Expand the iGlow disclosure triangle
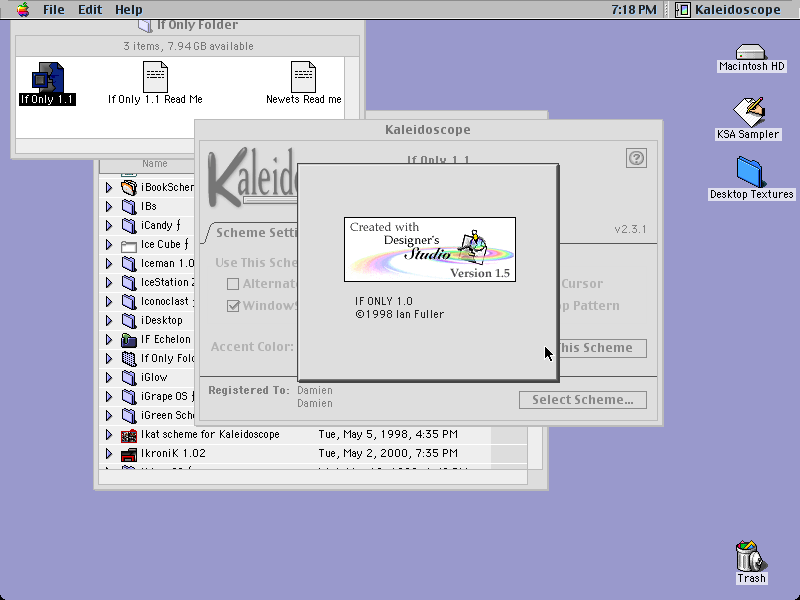The height and width of the screenshot is (600, 800). click(x=109, y=378)
